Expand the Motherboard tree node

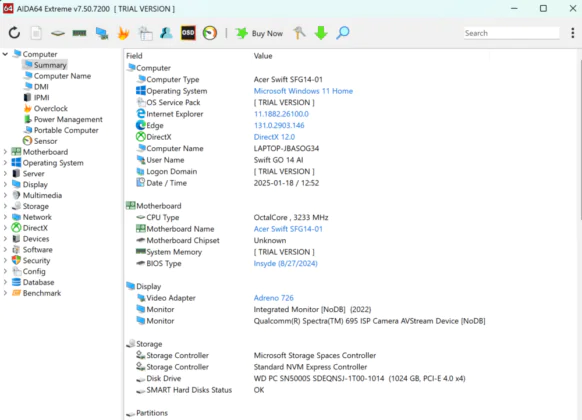pyautogui.click(x=5, y=152)
